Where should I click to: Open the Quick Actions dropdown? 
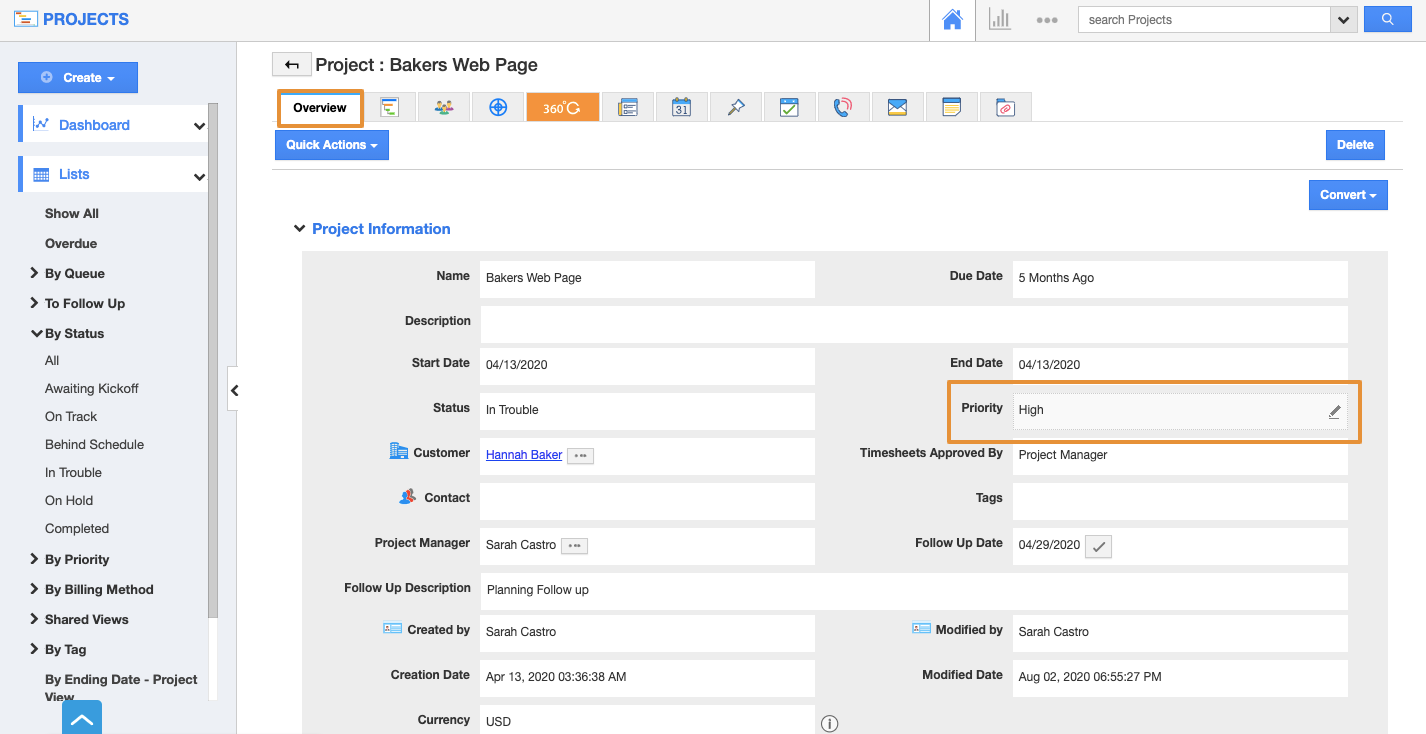(x=331, y=145)
